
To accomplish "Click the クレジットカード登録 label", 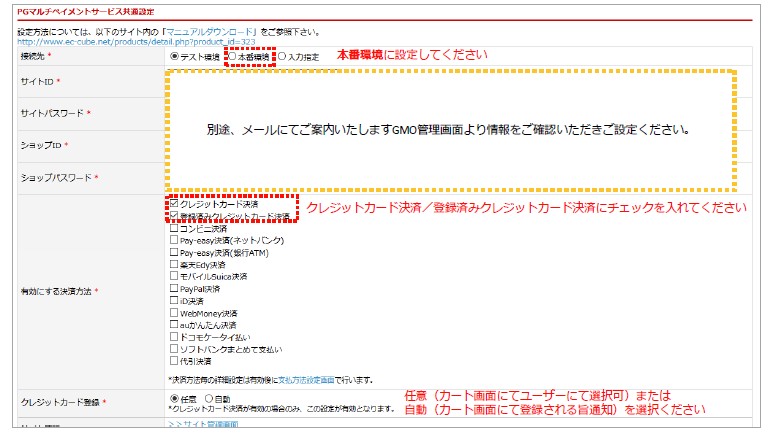I will (60, 403).
